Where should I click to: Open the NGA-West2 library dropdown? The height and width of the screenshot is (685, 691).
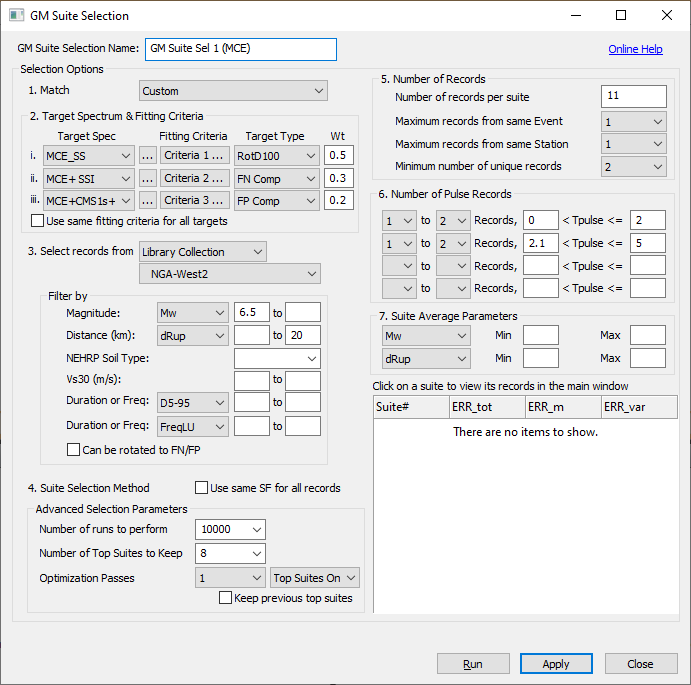click(x=230, y=274)
